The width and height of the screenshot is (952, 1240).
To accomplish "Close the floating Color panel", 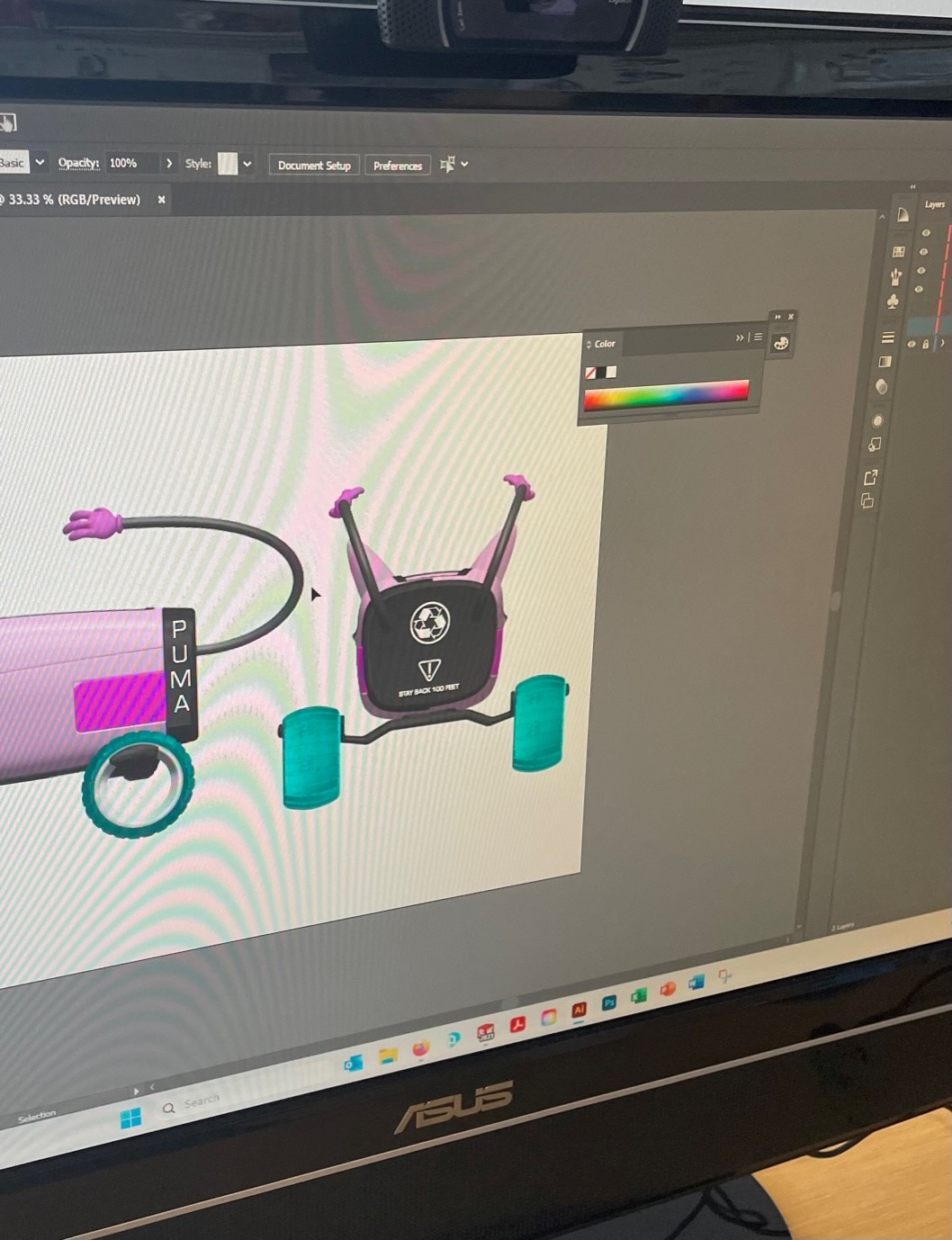I will click(x=791, y=317).
